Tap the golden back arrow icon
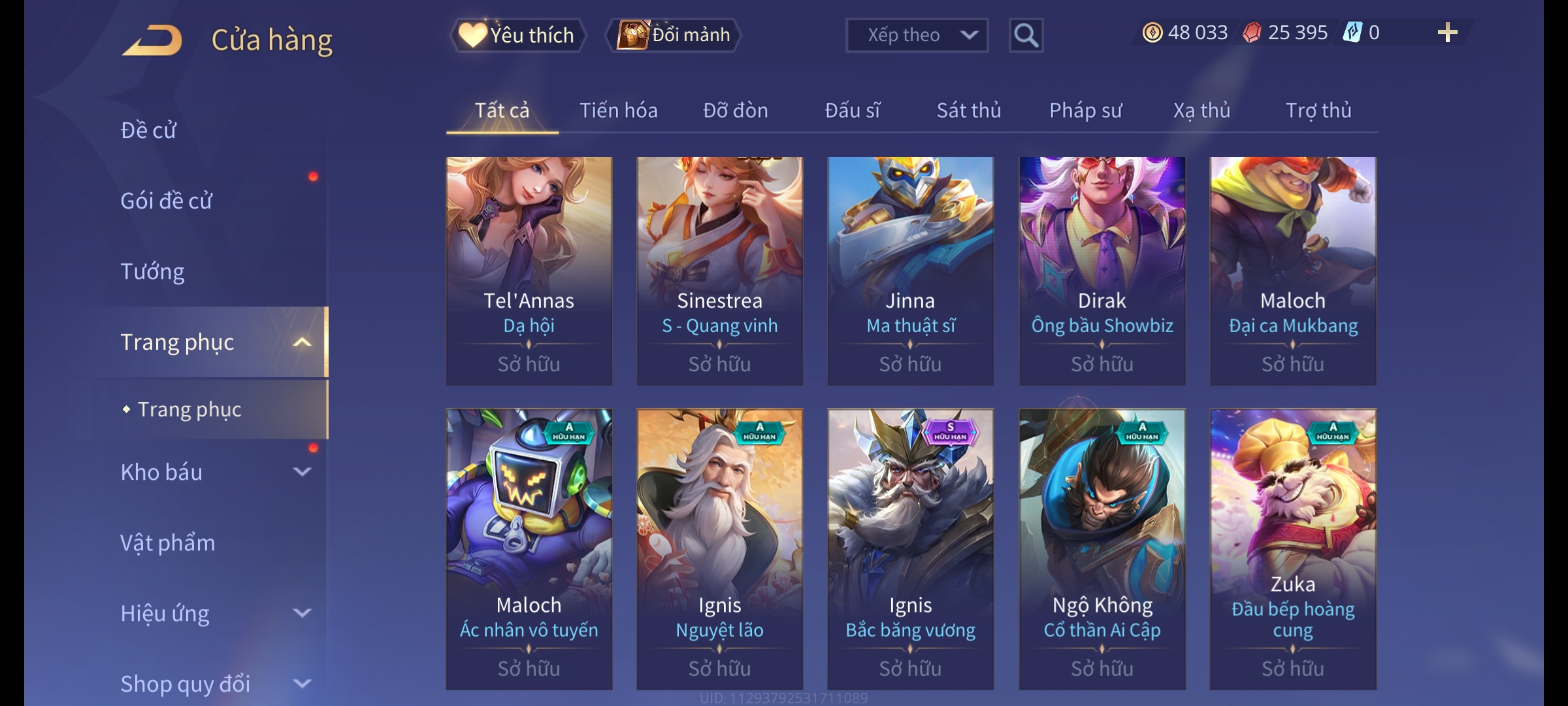Image resolution: width=1568 pixels, height=706 pixels. pyautogui.click(x=152, y=41)
